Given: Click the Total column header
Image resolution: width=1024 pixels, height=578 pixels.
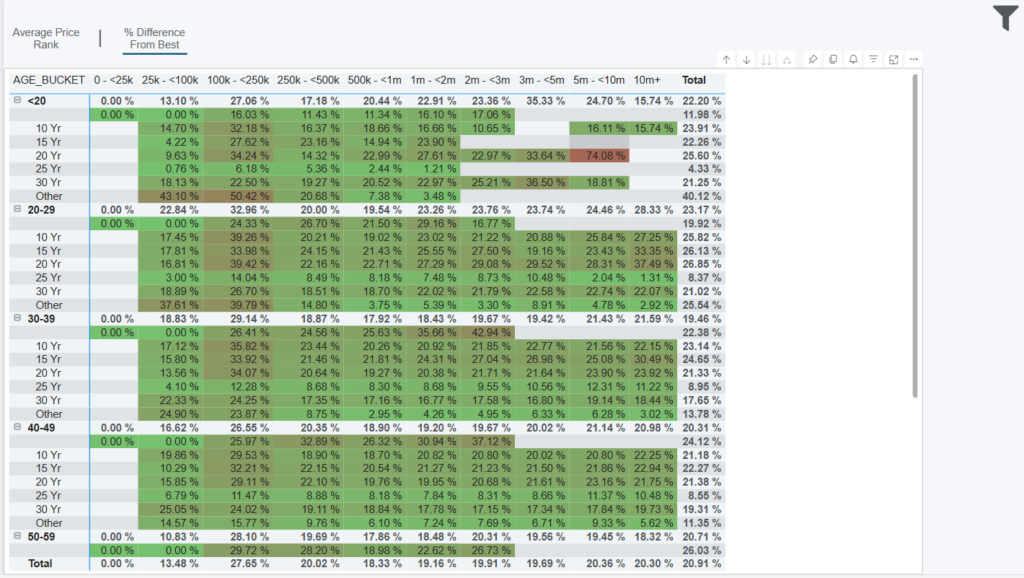Looking at the screenshot, I should pyautogui.click(x=693, y=80).
